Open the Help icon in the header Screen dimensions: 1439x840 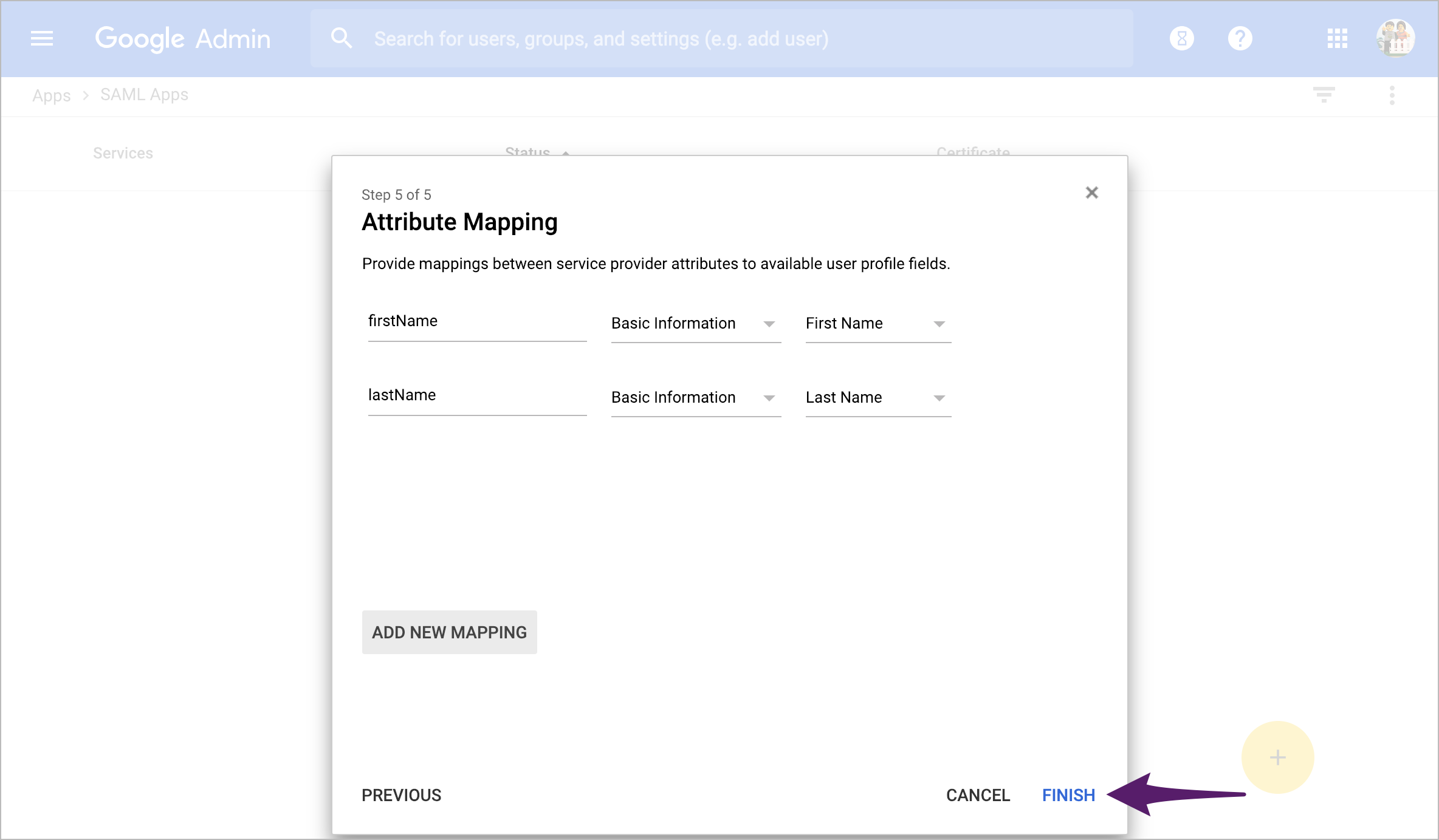click(1240, 38)
